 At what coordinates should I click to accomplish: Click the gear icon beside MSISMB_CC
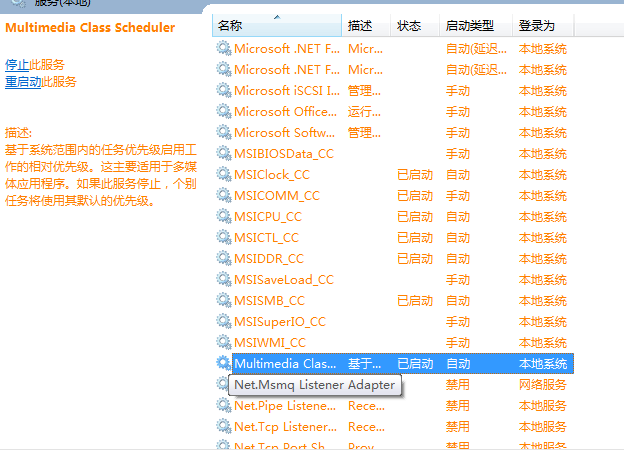pos(224,301)
